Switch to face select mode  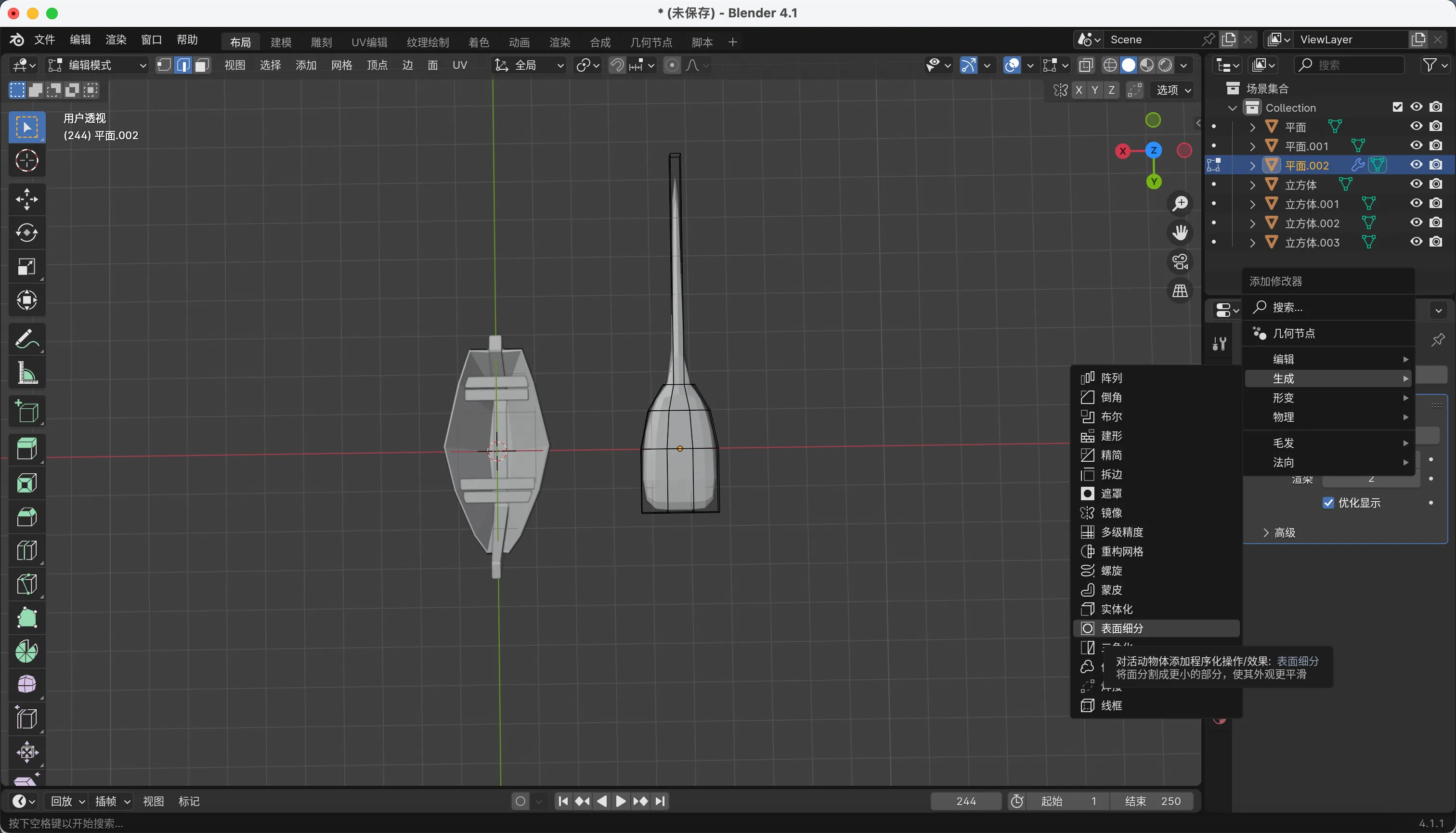pos(201,65)
